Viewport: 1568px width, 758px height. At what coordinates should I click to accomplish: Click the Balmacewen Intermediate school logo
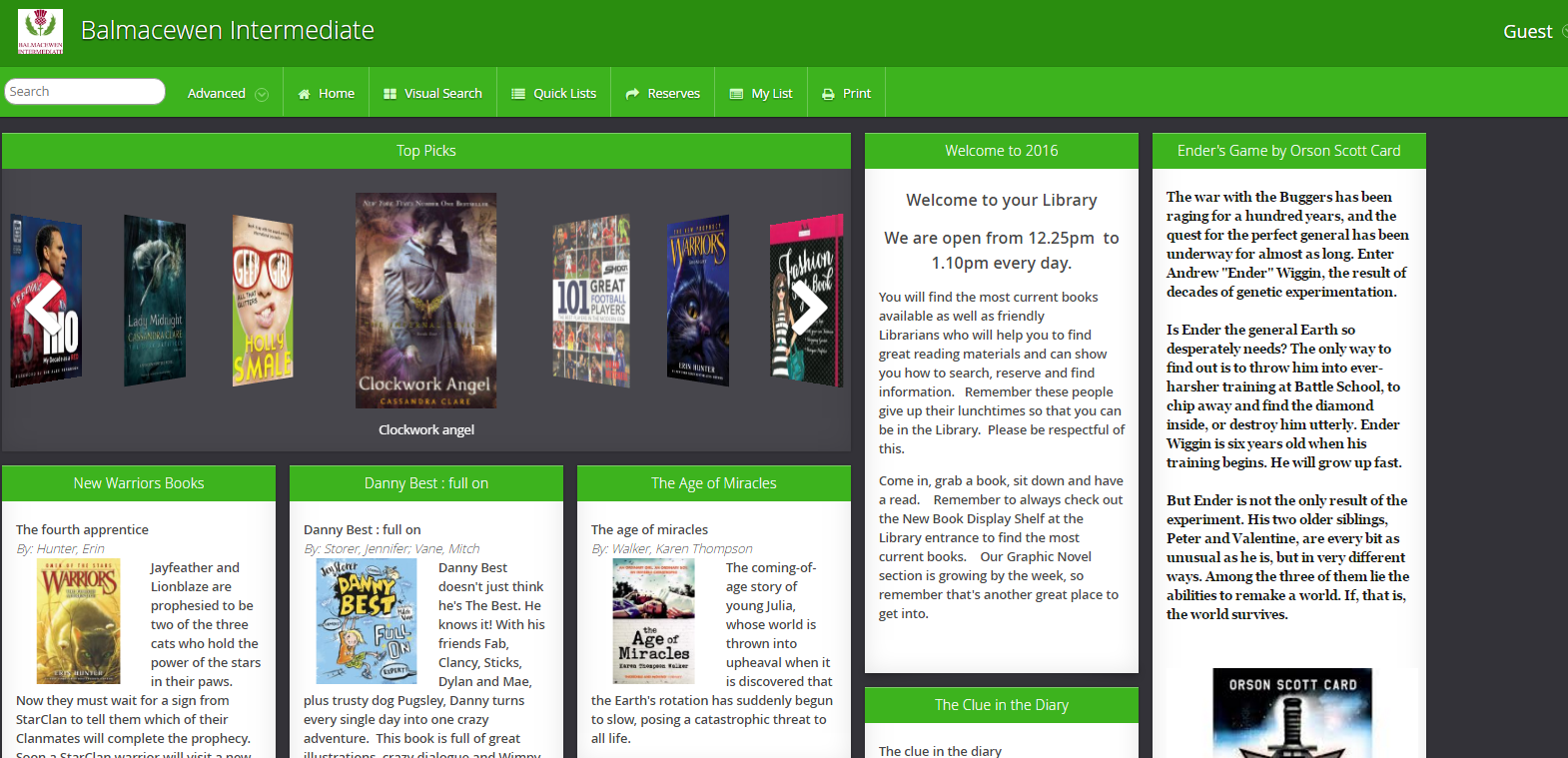[40, 31]
